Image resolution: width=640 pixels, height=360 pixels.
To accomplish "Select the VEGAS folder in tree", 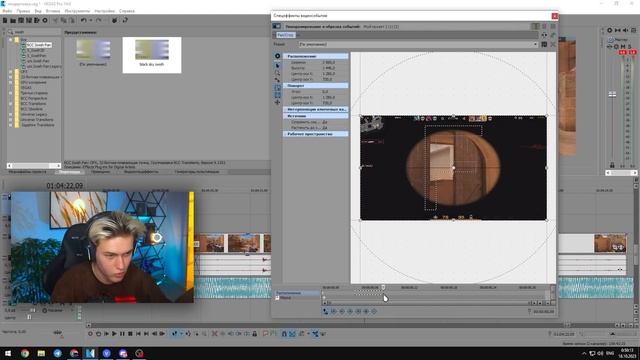I will tap(26, 87).
